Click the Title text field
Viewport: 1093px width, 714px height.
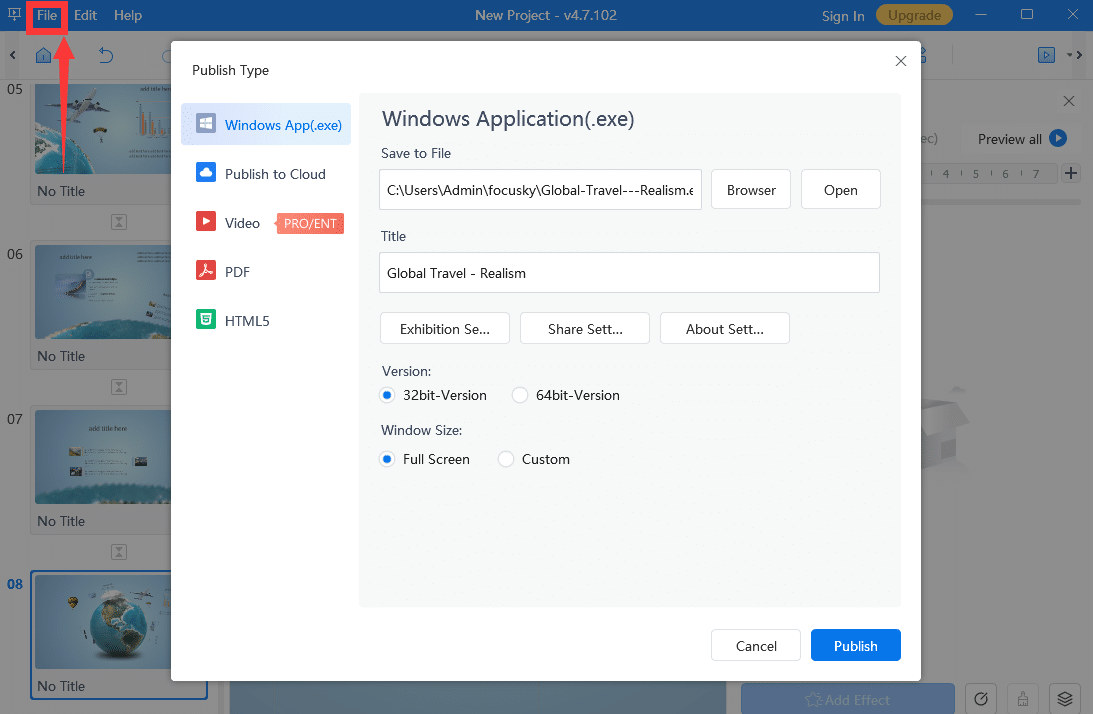pos(629,273)
